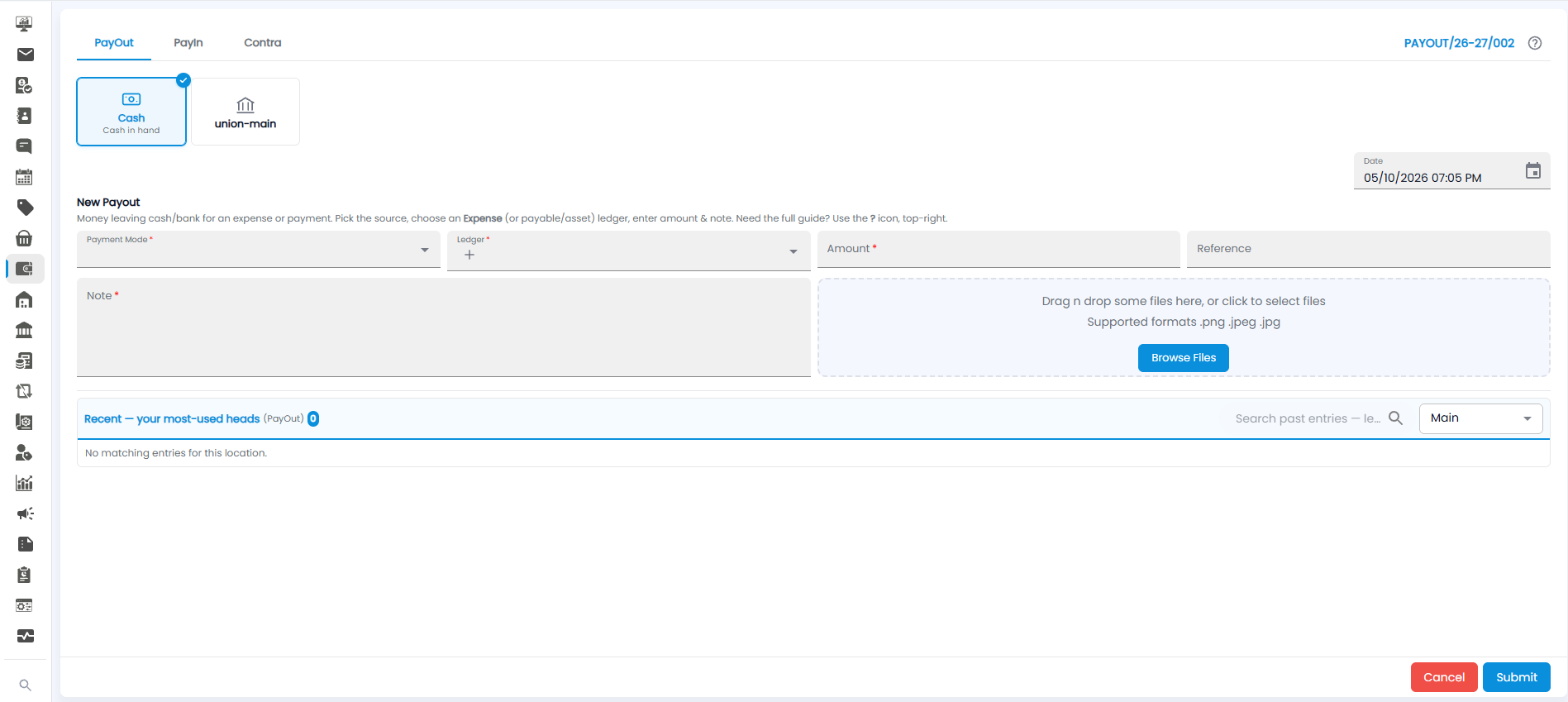The height and width of the screenshot is (702, 1568).
Task: Open the mail envelope icon in sidebar
Action: [x=25, y=55]
